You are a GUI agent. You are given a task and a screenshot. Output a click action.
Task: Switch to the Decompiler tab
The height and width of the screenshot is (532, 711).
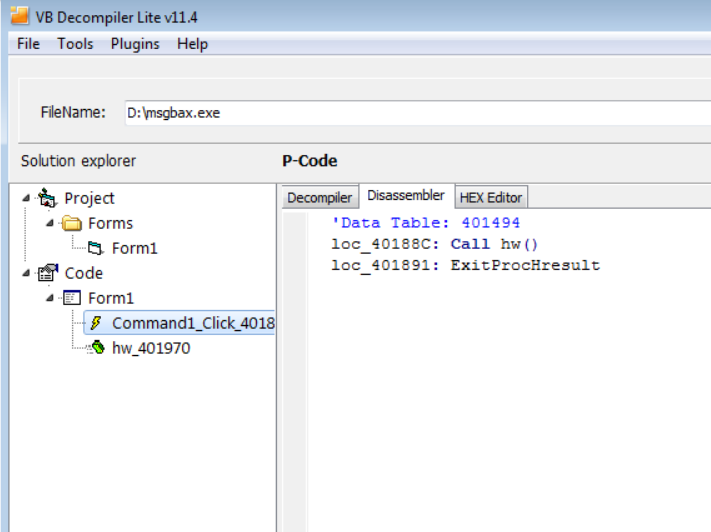[x=319, y=198]
